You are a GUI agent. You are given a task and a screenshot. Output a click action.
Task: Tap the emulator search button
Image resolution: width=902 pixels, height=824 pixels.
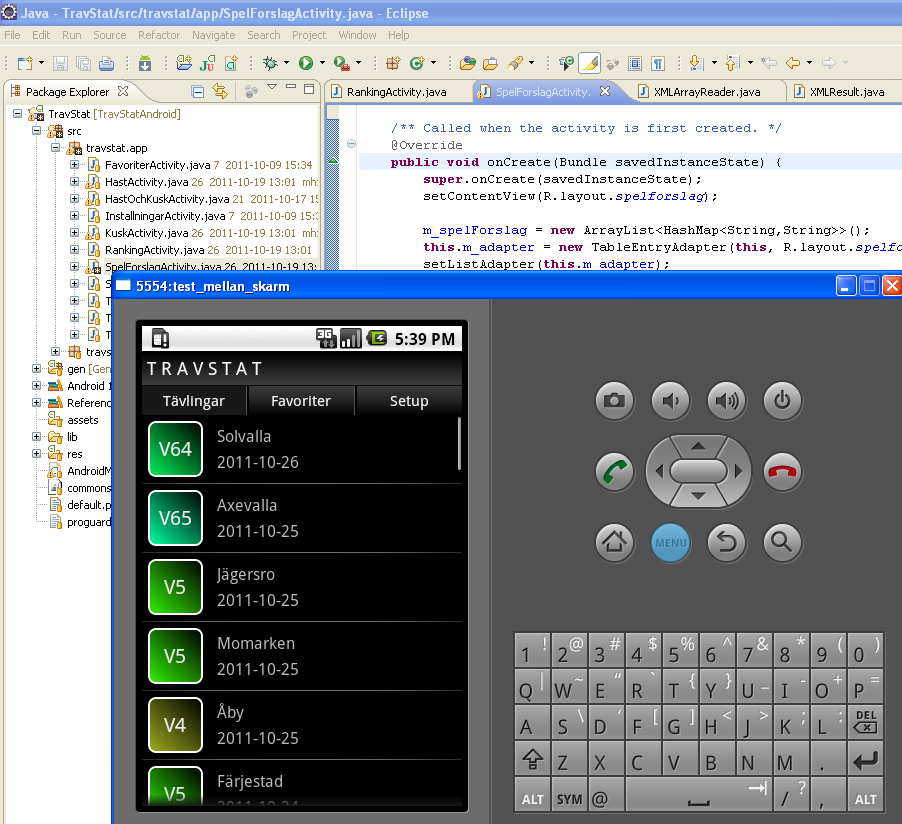(782, 542)
